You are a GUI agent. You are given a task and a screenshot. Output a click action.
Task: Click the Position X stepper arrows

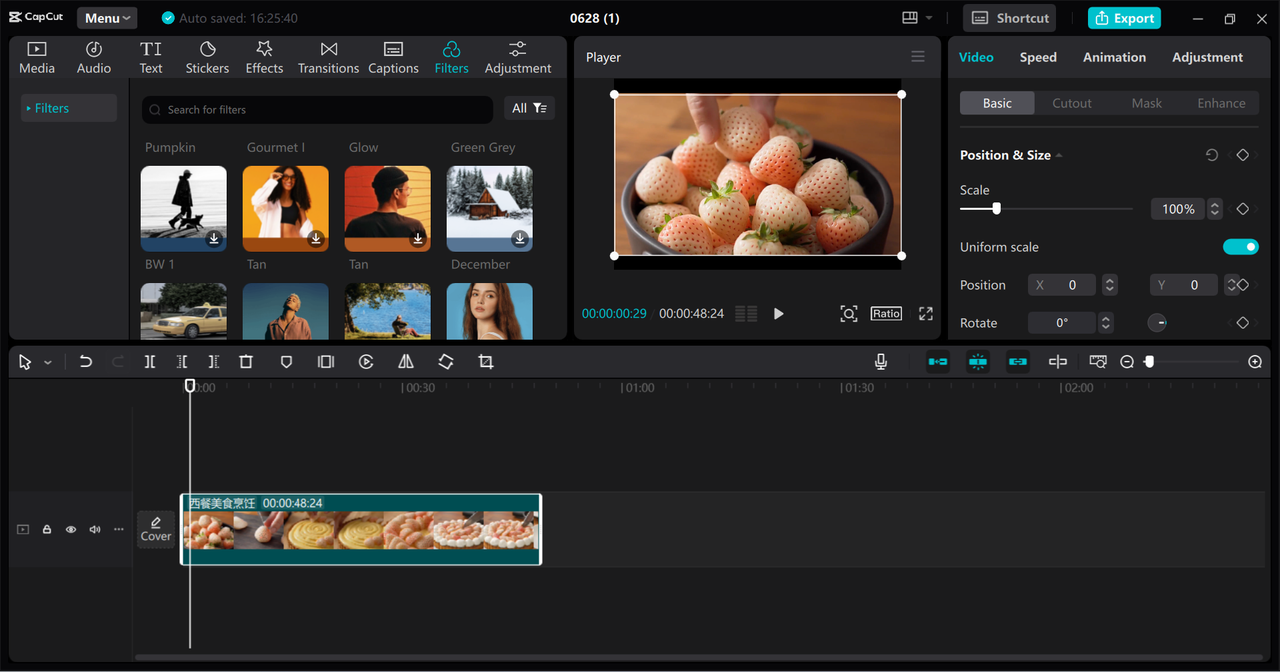click(1109, 285)
